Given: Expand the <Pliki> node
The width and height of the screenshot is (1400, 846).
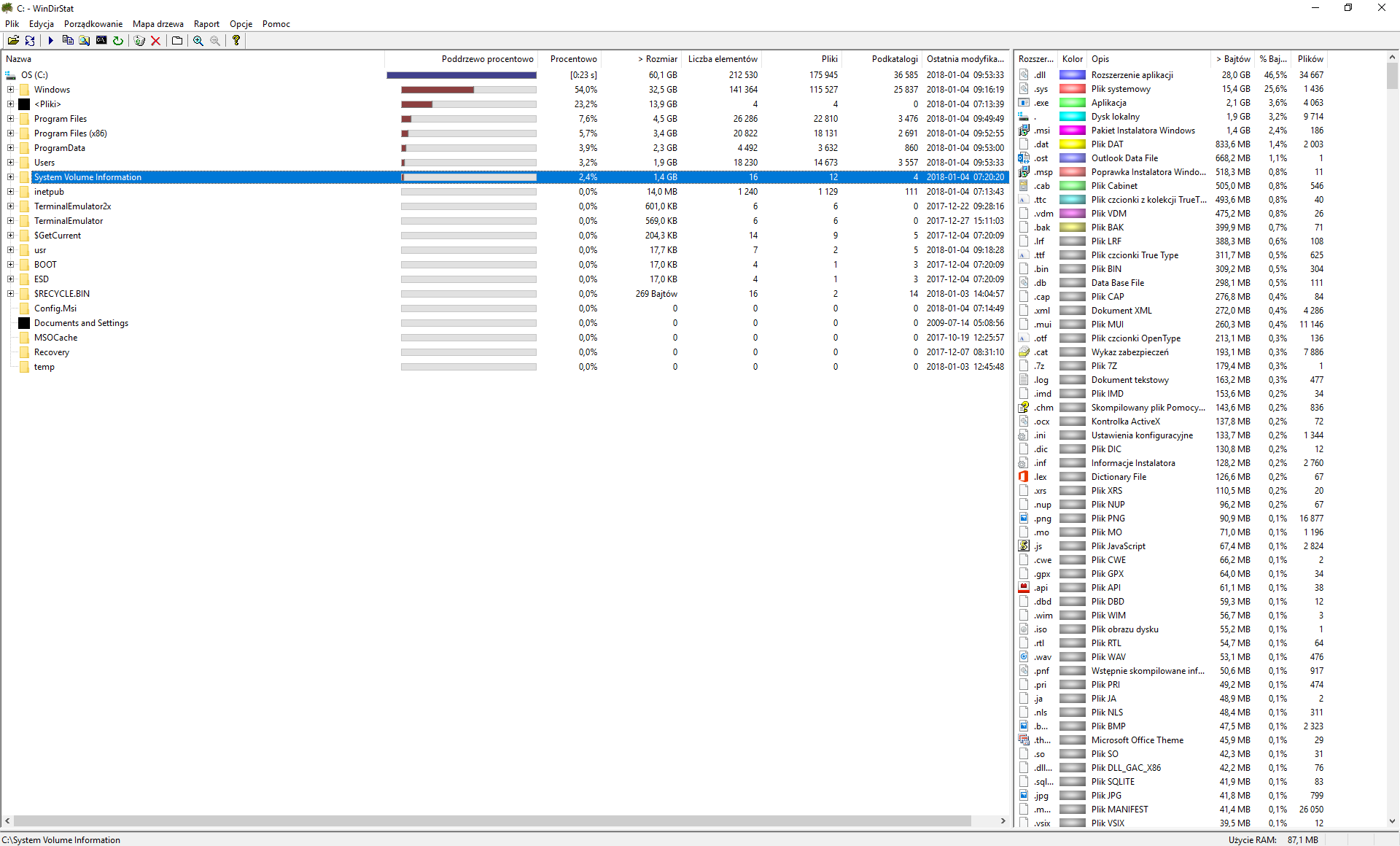Looking at the screenshot, I should [x=11, y=104].
